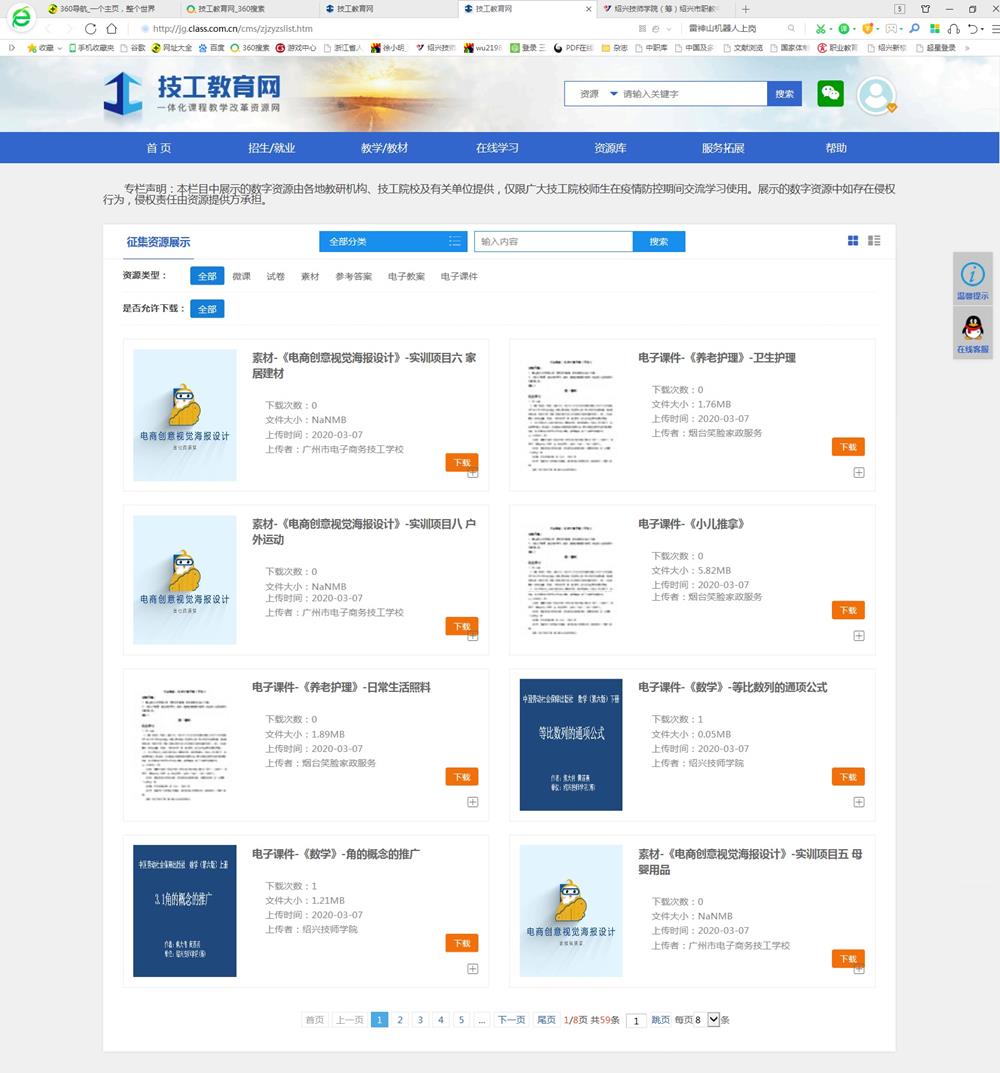This screenshot has height=1073, width=1000.
Task: Open the per-page count dropdown
Action: 713,1020
